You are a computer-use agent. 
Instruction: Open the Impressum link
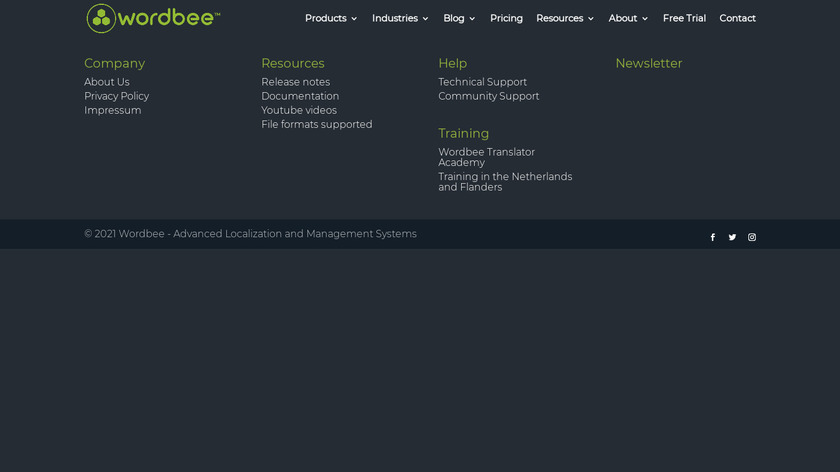click(x=112, y=110)
